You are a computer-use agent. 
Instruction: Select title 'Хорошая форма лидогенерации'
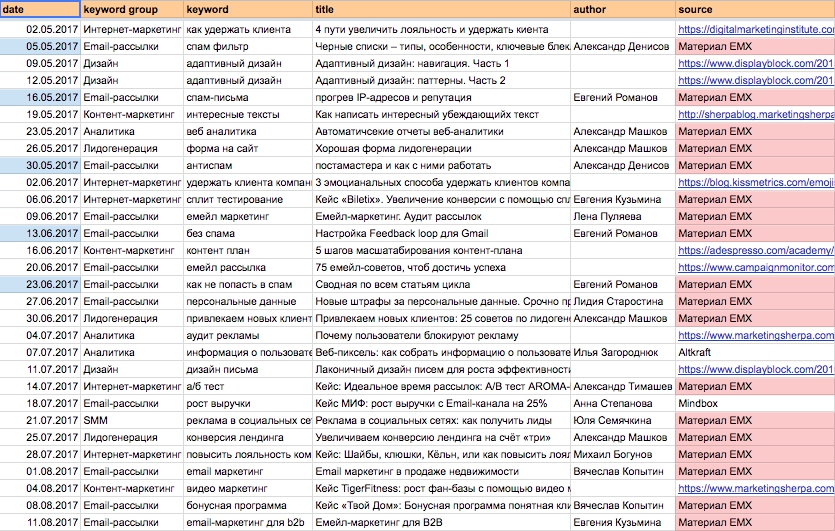[441, 149]
